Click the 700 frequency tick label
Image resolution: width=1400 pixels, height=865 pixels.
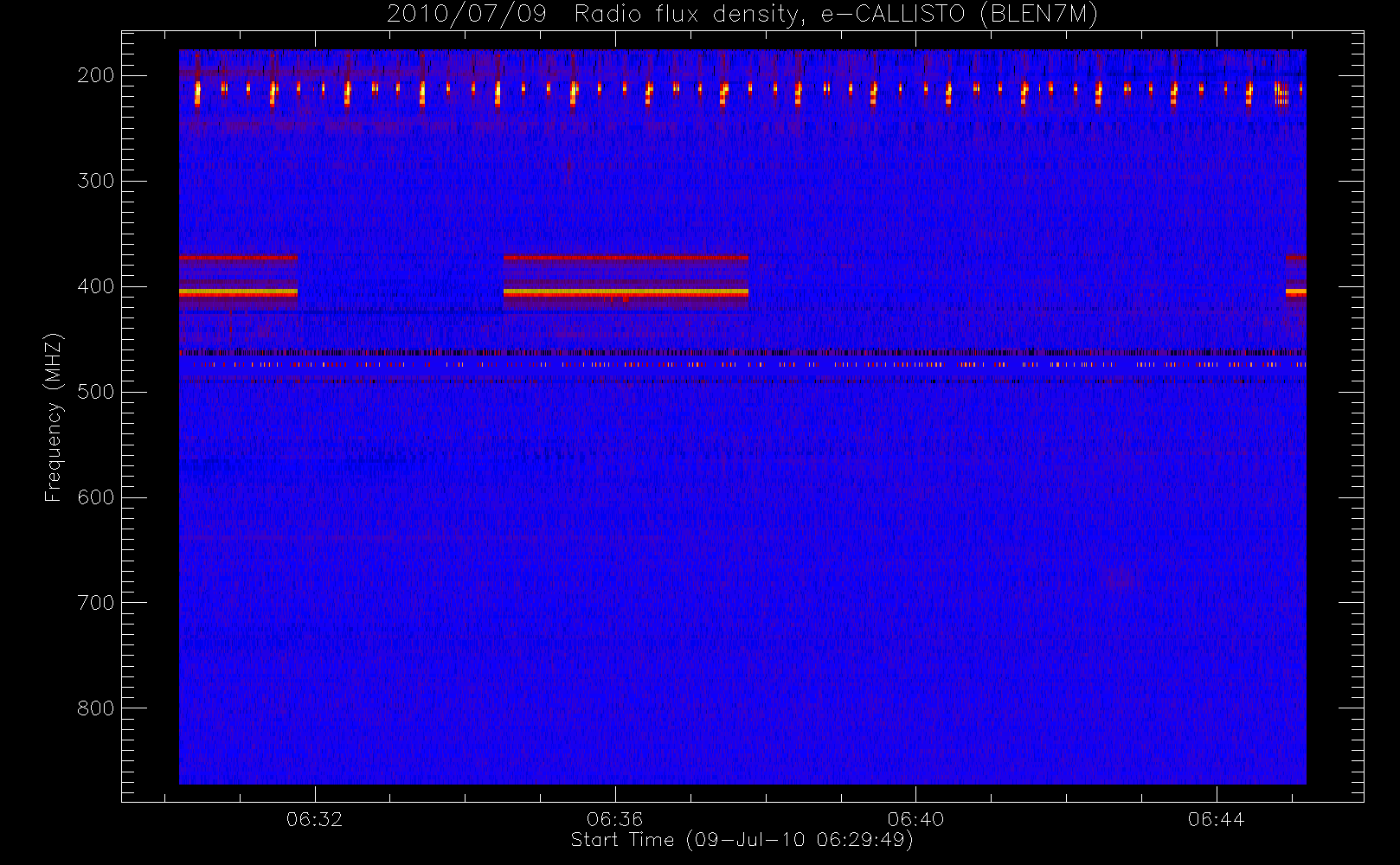pyautogui.click(x=96, y=603)
